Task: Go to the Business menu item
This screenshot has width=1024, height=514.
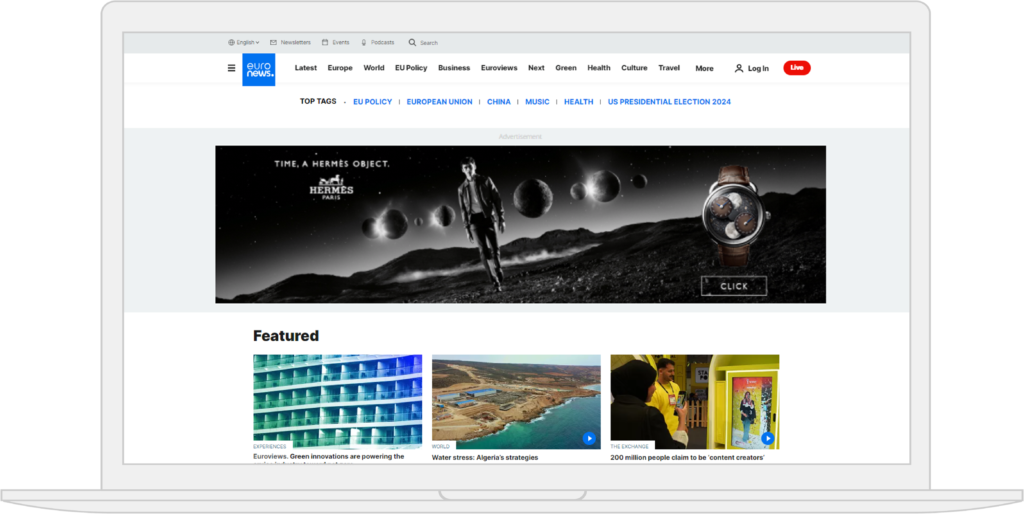Action: pyautogui.click(x=453, y=68)
